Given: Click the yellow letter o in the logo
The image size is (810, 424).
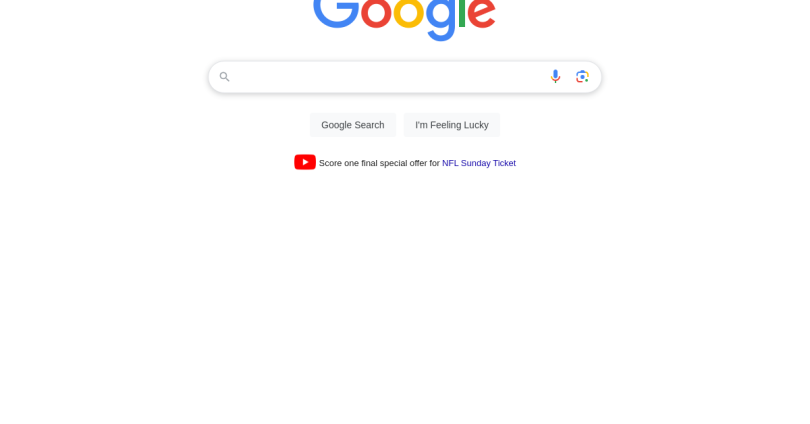Looking at the screenshot, I should [x=409, y=12].
